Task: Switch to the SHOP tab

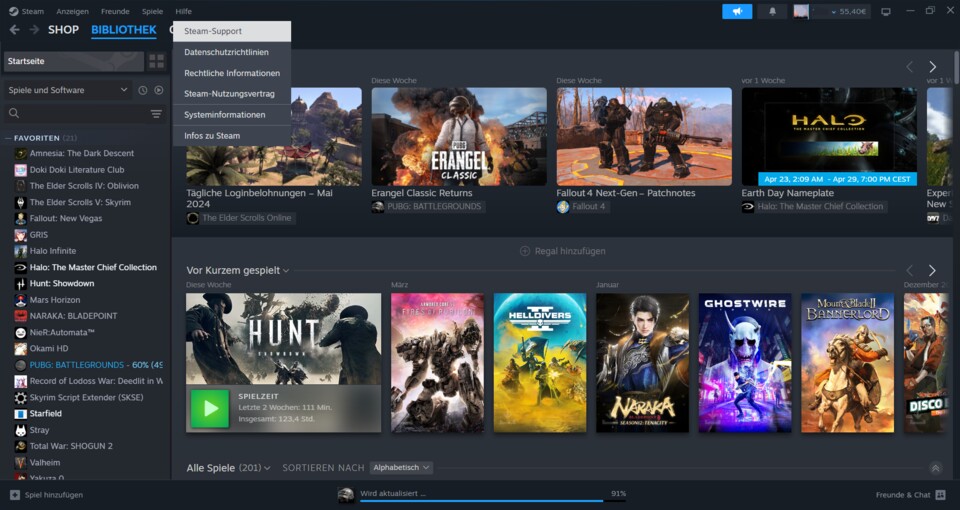Action: [x=64, y=30]
